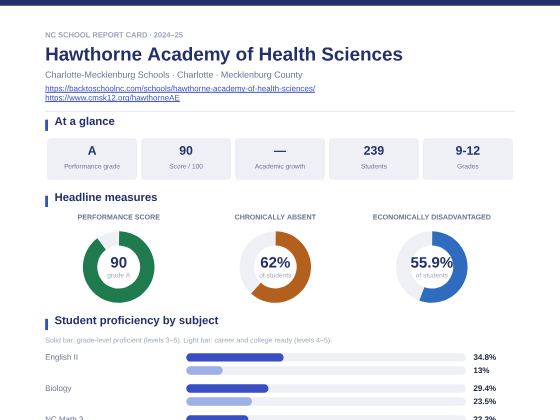Click the Biology subject label
Image resolution: width=560 pixels, height=420 pixels.
point(58,388)
